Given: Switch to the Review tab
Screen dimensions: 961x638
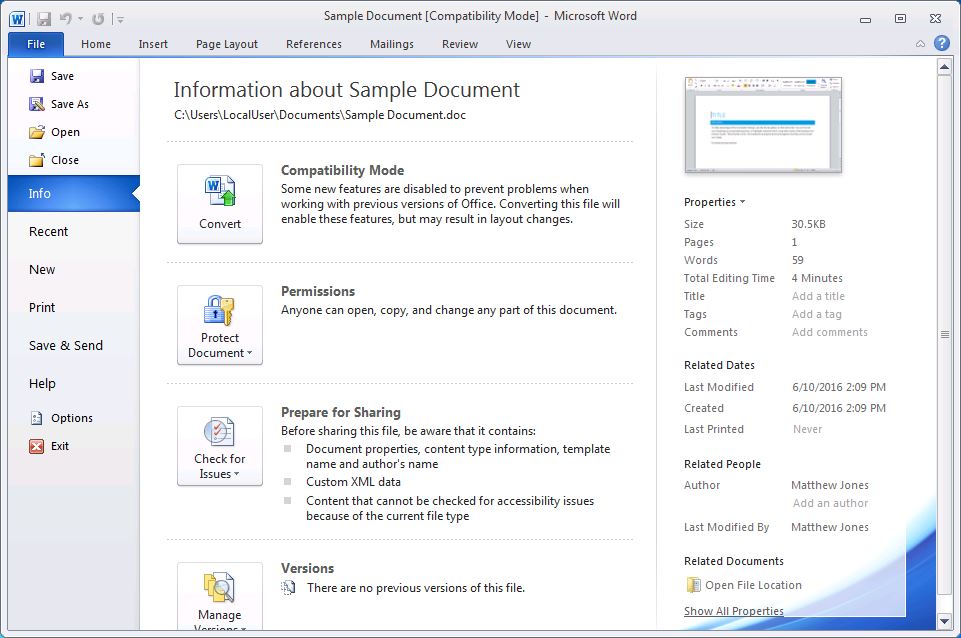Looking at the screenshot, I should pyautogui.click(x=460, y=44).
